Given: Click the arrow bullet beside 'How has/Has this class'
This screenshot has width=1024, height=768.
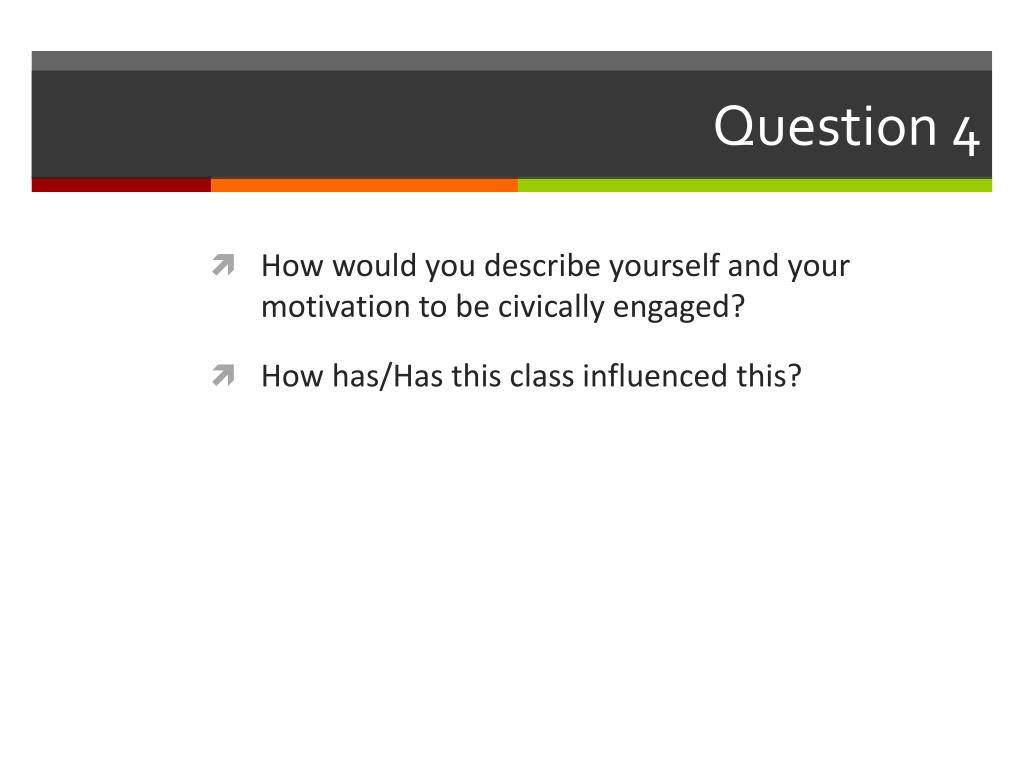Looking at the screenshot, I should [223, 376].
